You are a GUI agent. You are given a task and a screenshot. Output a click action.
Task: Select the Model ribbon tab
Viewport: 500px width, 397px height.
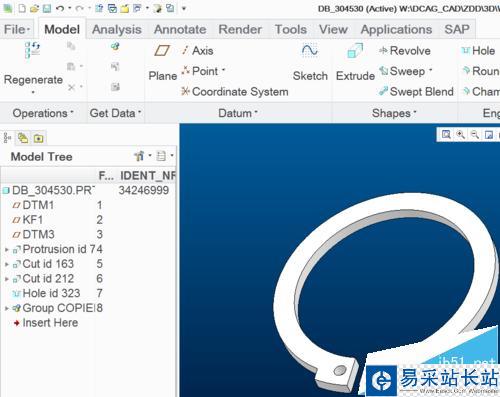(62, 29)
